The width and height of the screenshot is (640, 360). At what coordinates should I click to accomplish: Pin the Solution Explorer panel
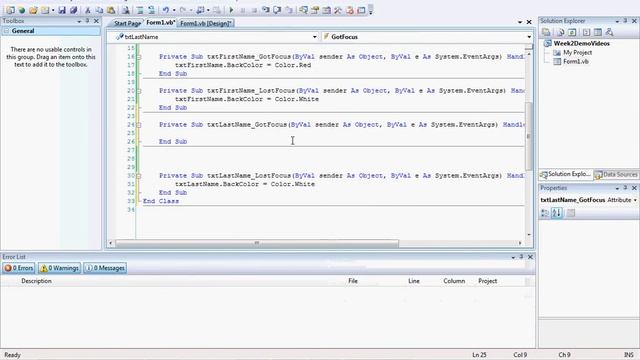click(x=625, y=21)
